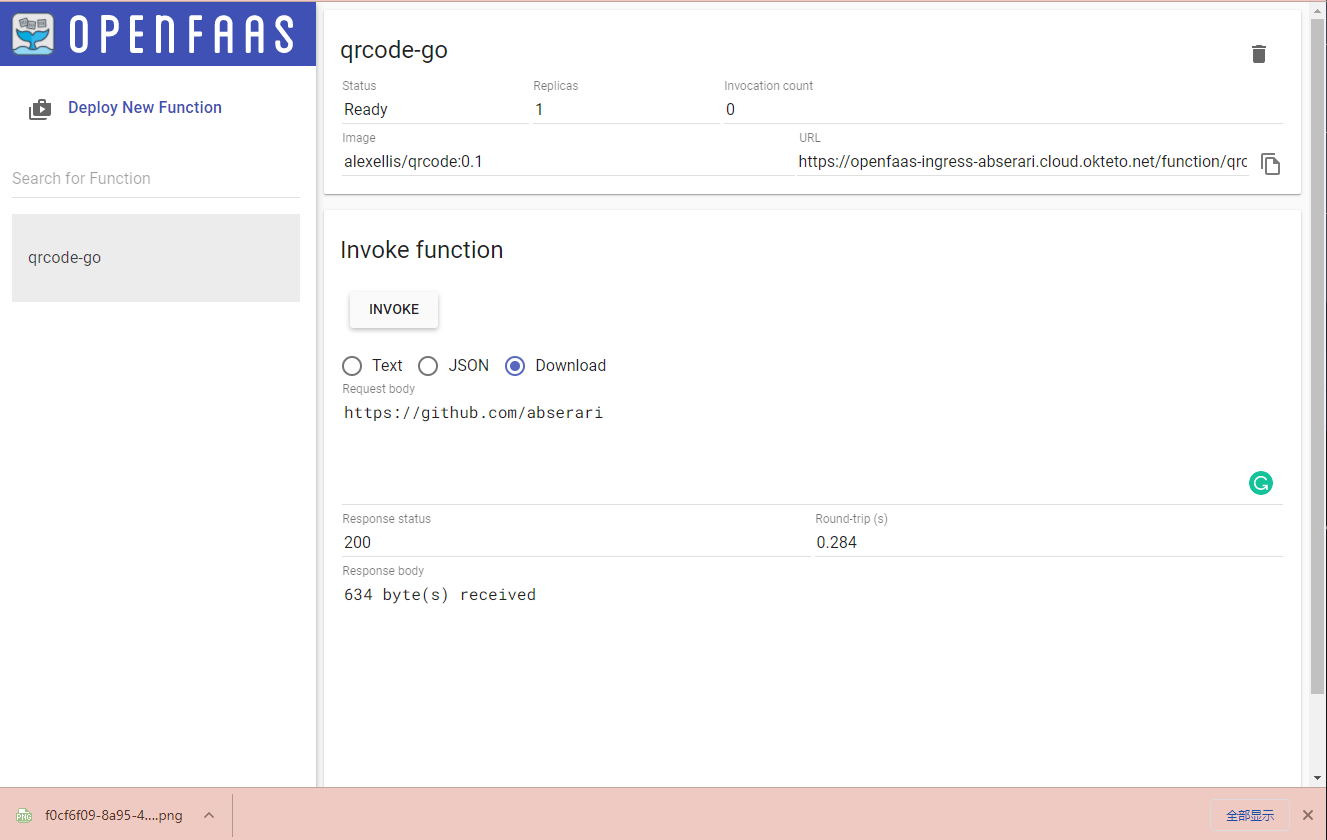Copy the function URL with clipboard icon
Screen dimensions: 1327x840
click(x=1270, y=164)
